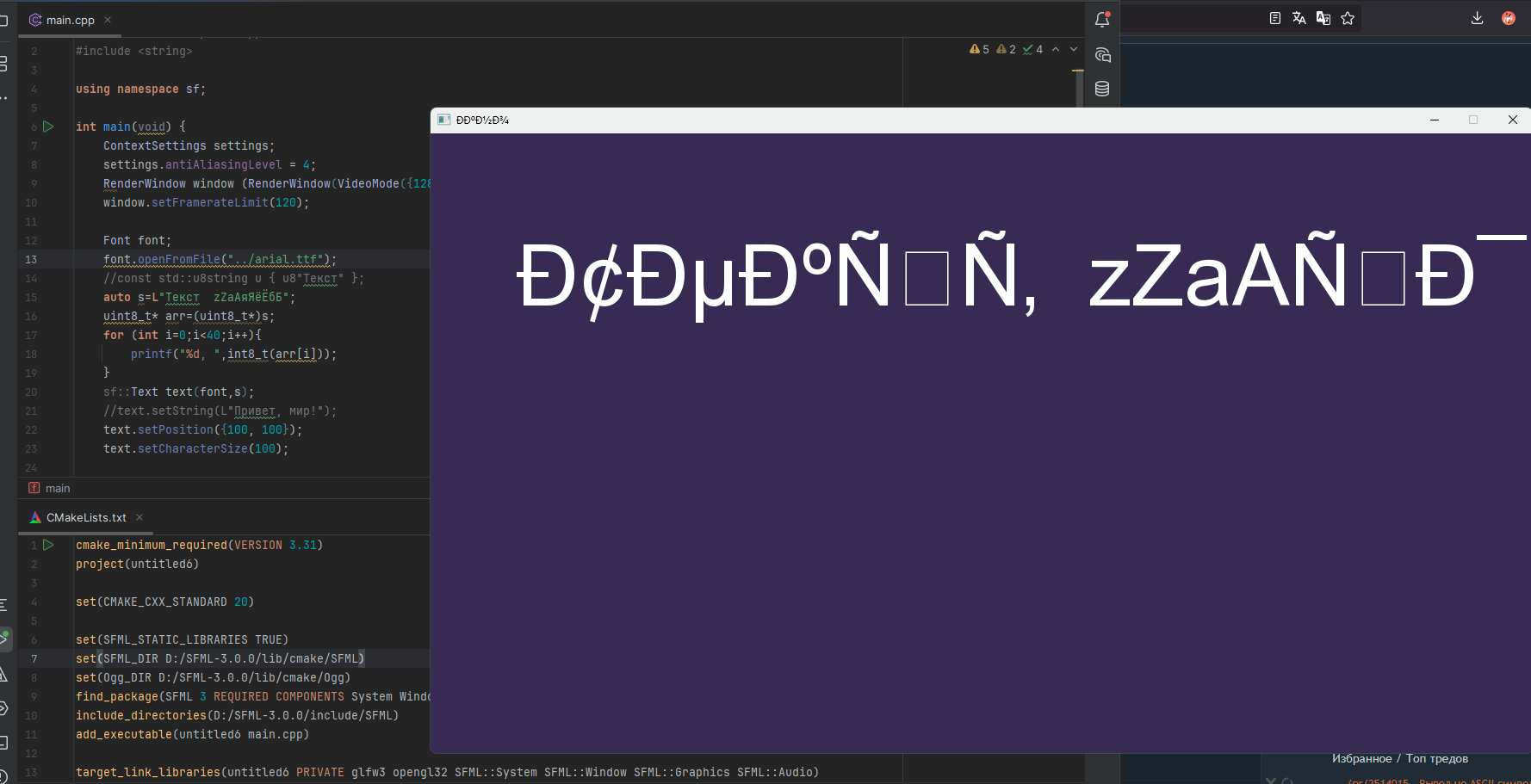The width and height of the screenshot is (1531, 784).
Task: Open inspections widget showing 5 warnings
Action: [979, 49]
